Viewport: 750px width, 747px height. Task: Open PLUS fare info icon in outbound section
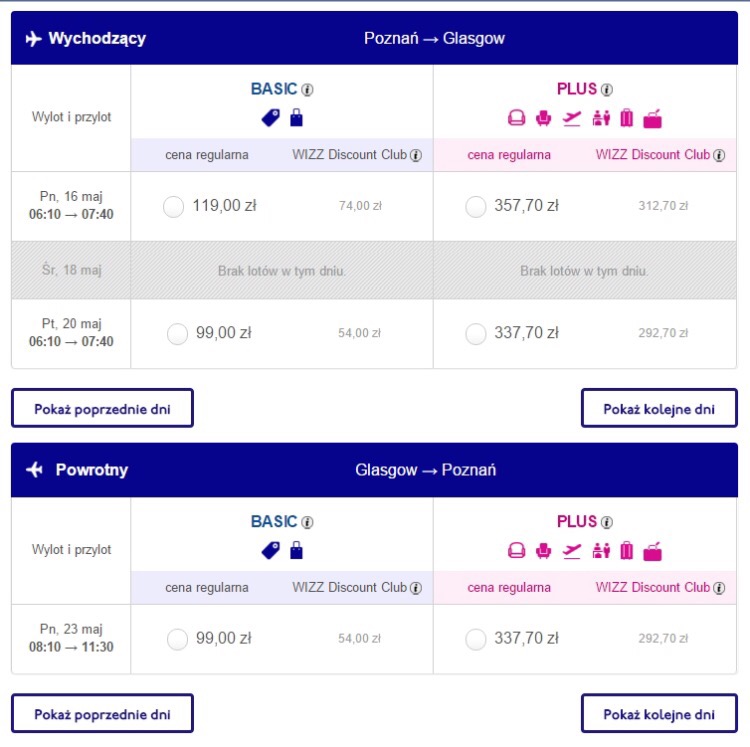pyautogui.click(x=607, y=89)
